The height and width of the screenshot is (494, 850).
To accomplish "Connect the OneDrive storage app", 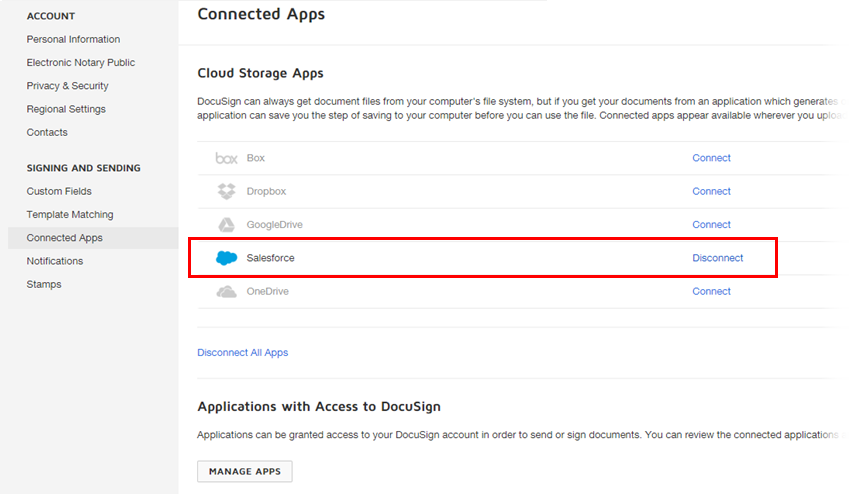I will (x=711, y=292).
